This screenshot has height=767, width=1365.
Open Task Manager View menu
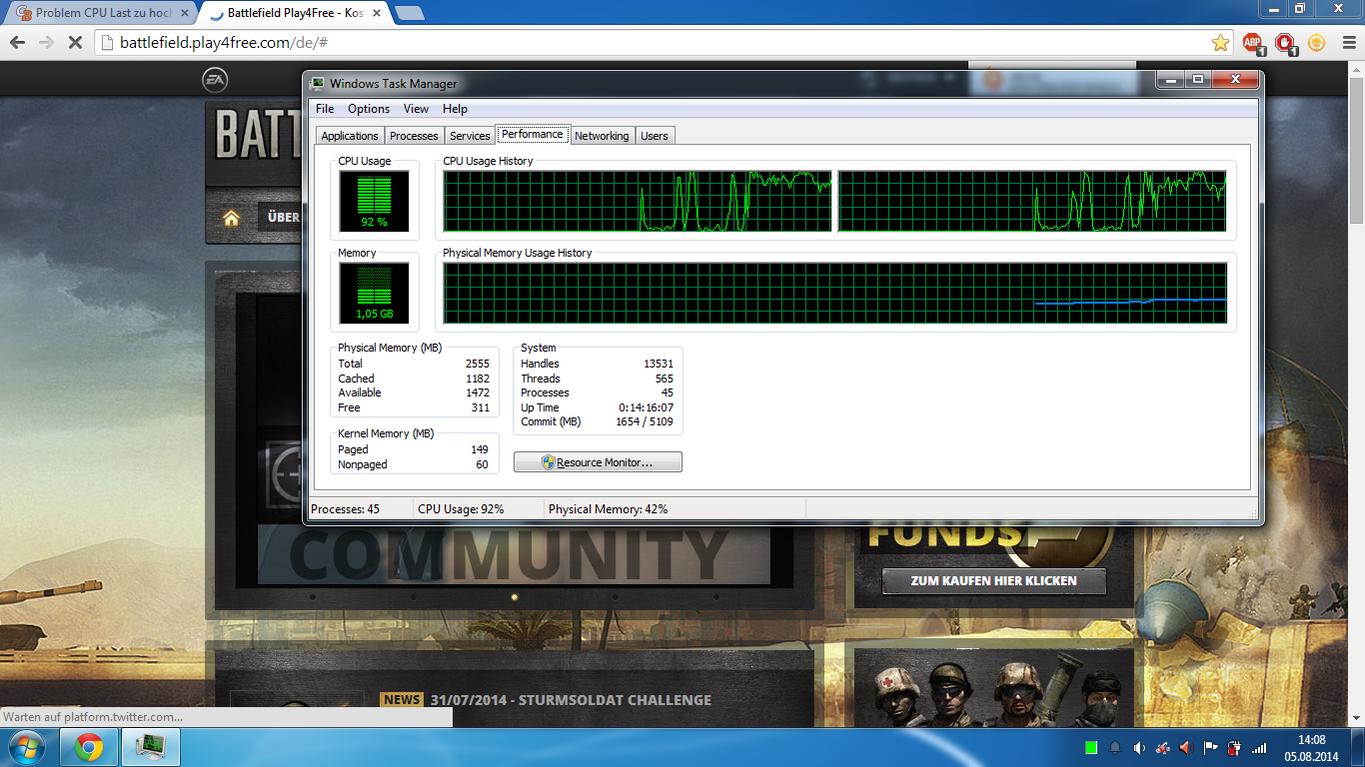coord(416,109)
